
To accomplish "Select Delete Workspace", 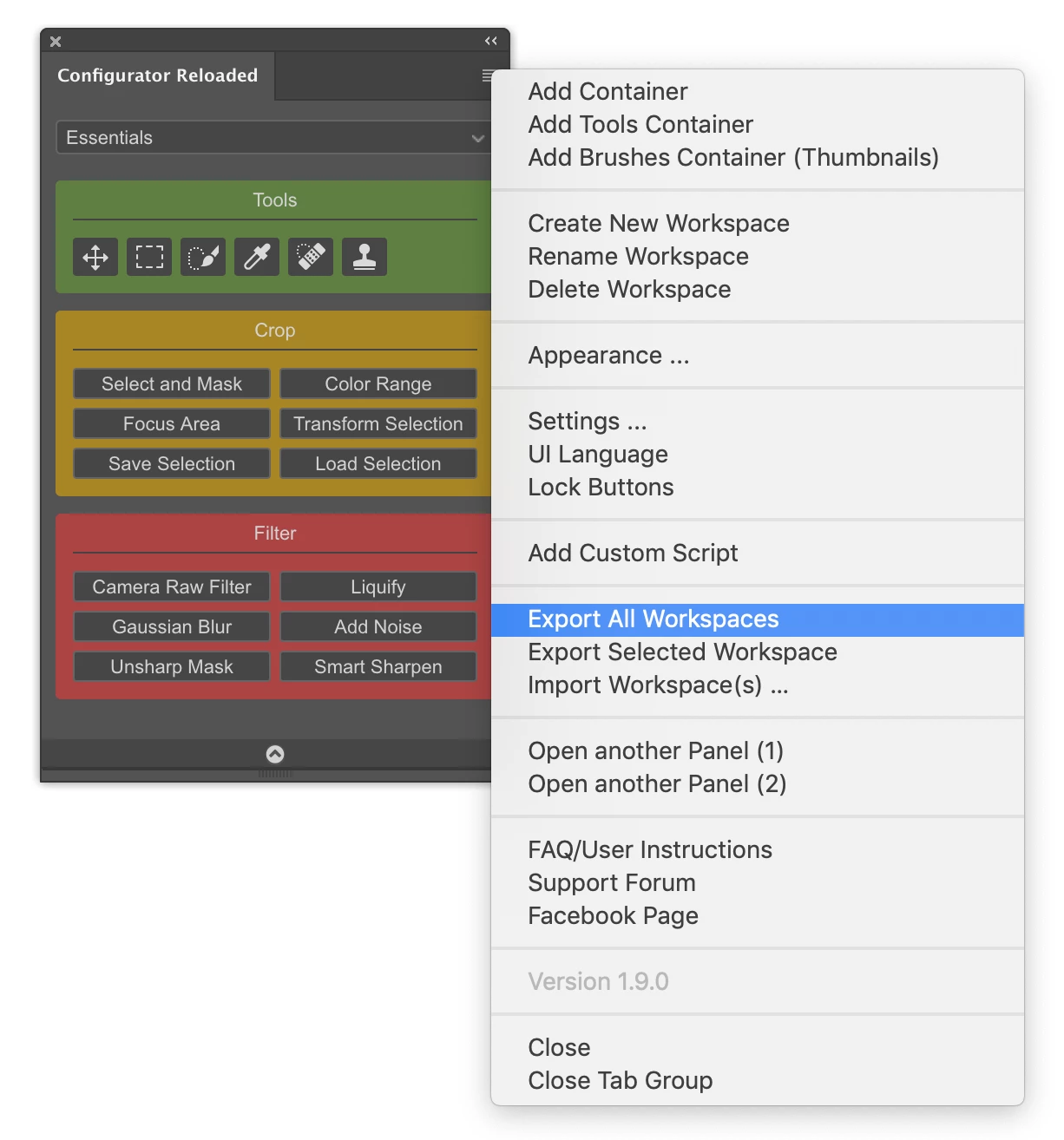I will pos(758,289).
